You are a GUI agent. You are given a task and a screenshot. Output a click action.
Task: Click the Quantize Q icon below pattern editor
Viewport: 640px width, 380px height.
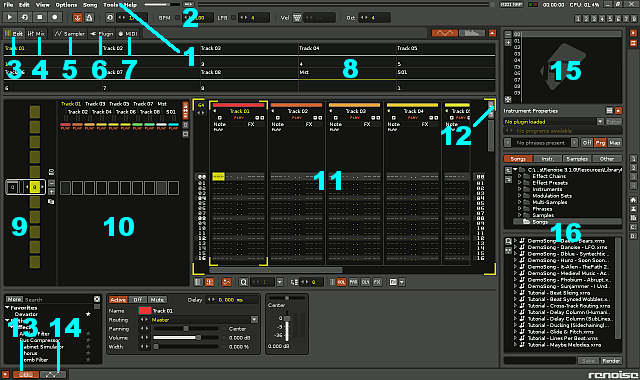click(x=243, y=282)
